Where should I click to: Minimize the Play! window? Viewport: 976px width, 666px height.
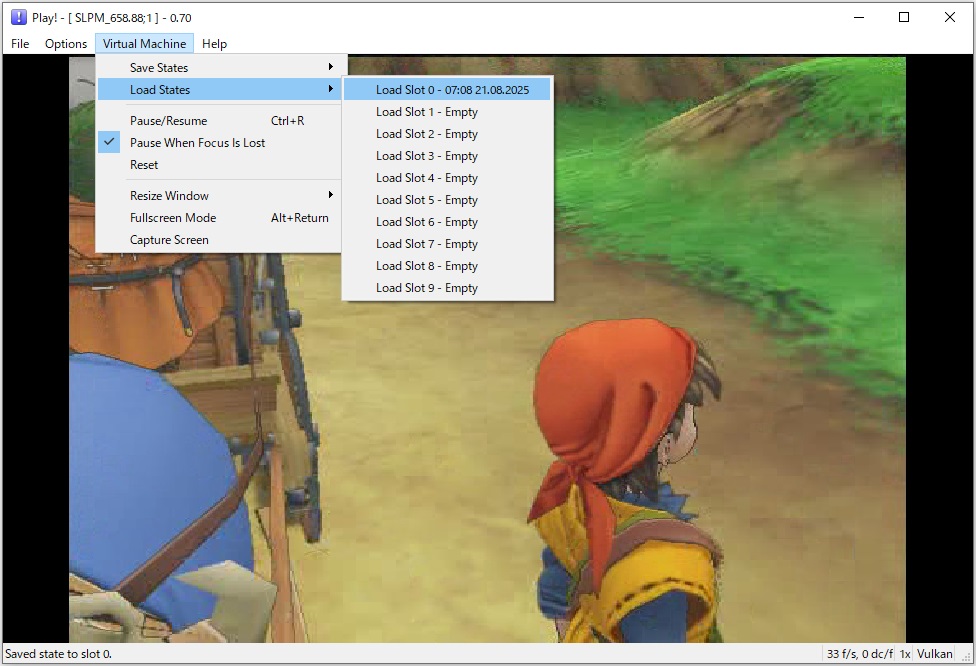(859, 17)
